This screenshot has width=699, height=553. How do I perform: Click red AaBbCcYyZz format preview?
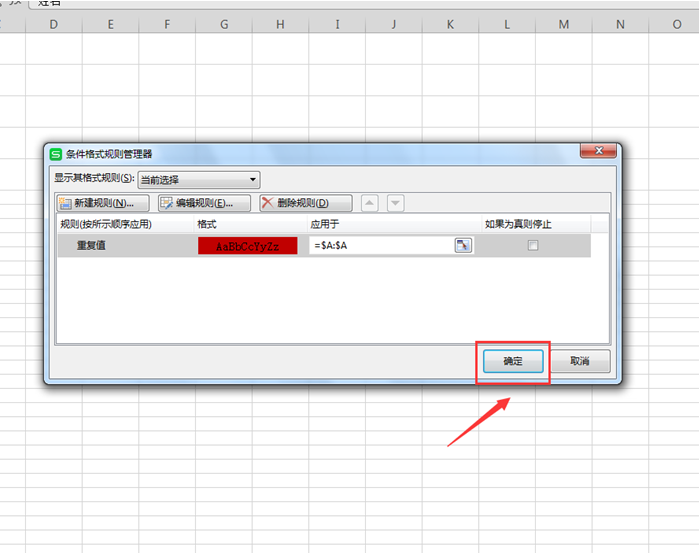247,246
